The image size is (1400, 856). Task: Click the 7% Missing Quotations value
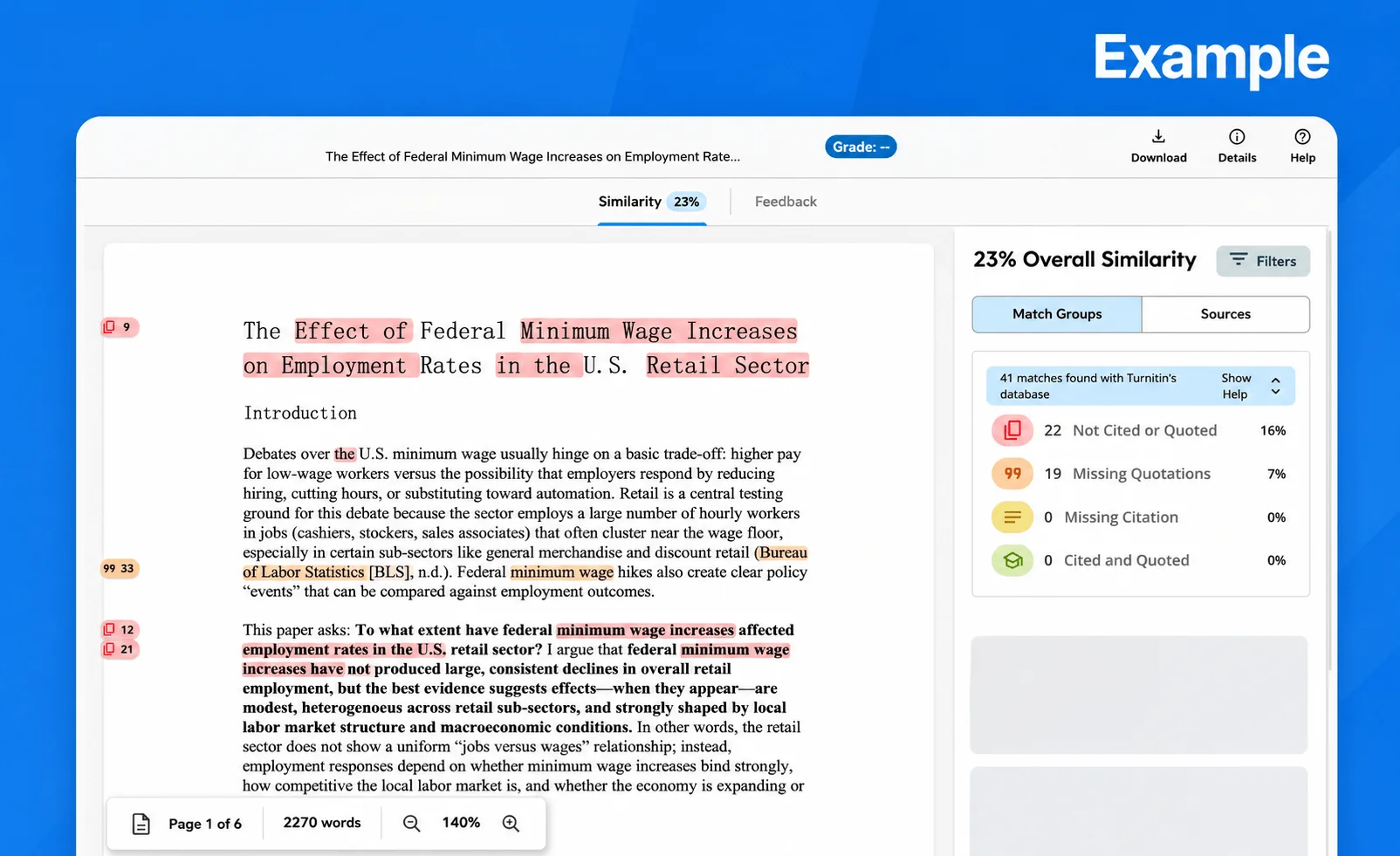click(1276, 474)
